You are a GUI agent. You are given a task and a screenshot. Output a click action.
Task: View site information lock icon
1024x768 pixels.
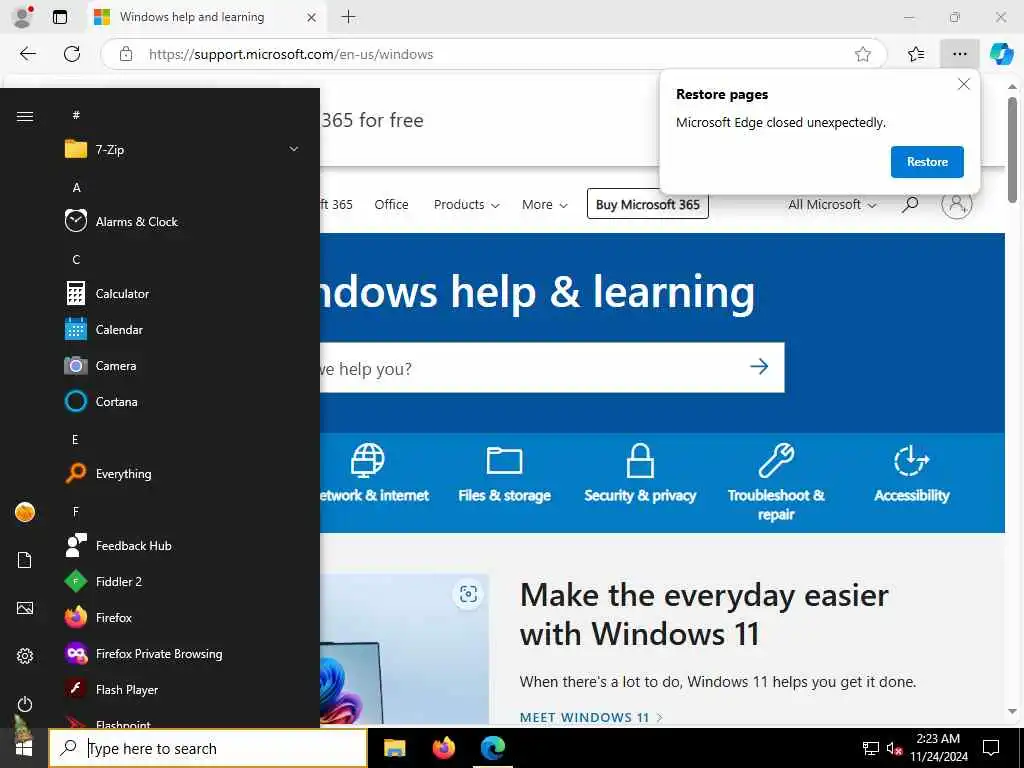pos(126,54)
